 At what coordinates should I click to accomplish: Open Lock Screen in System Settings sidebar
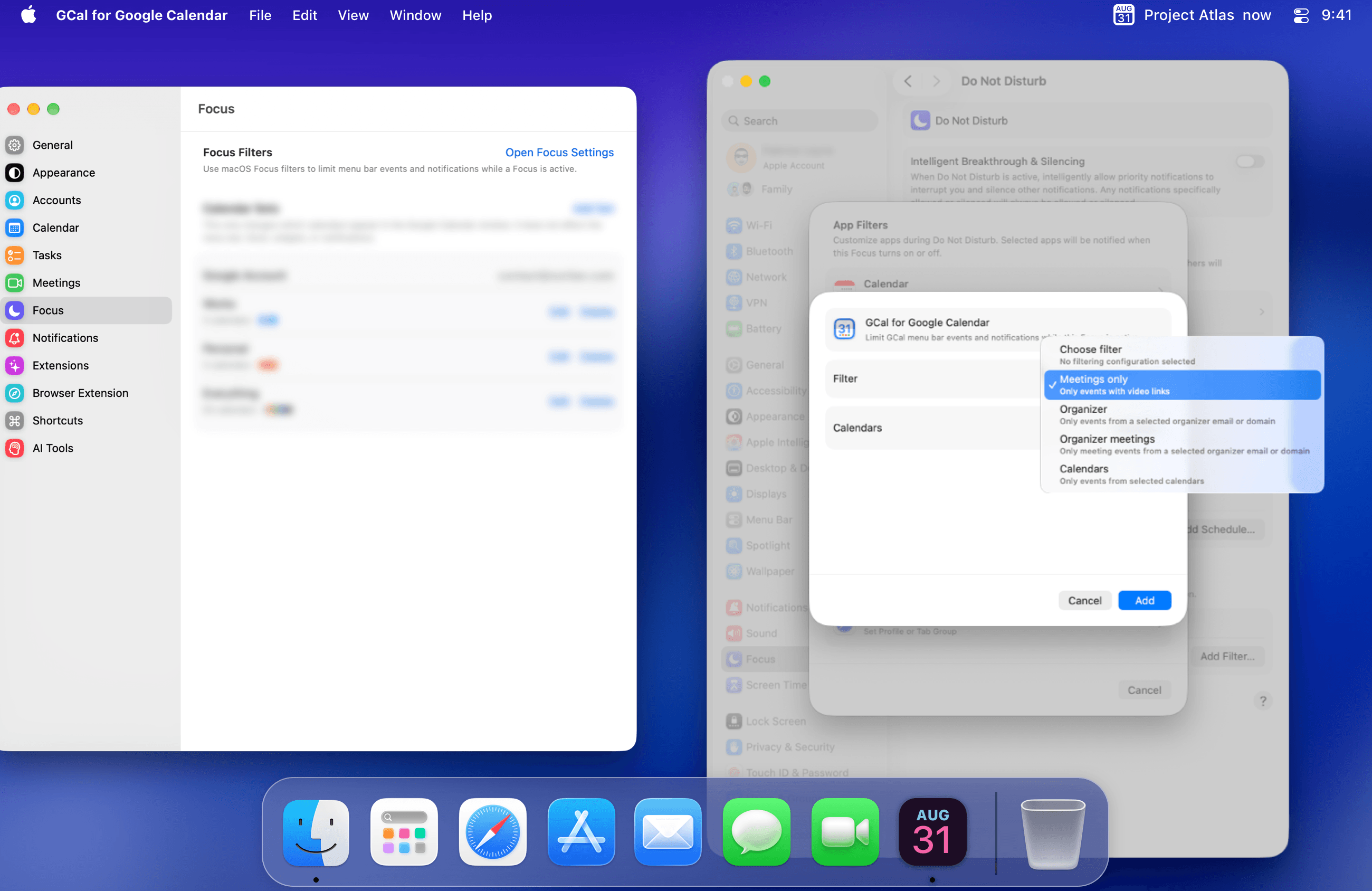point(767,722)
